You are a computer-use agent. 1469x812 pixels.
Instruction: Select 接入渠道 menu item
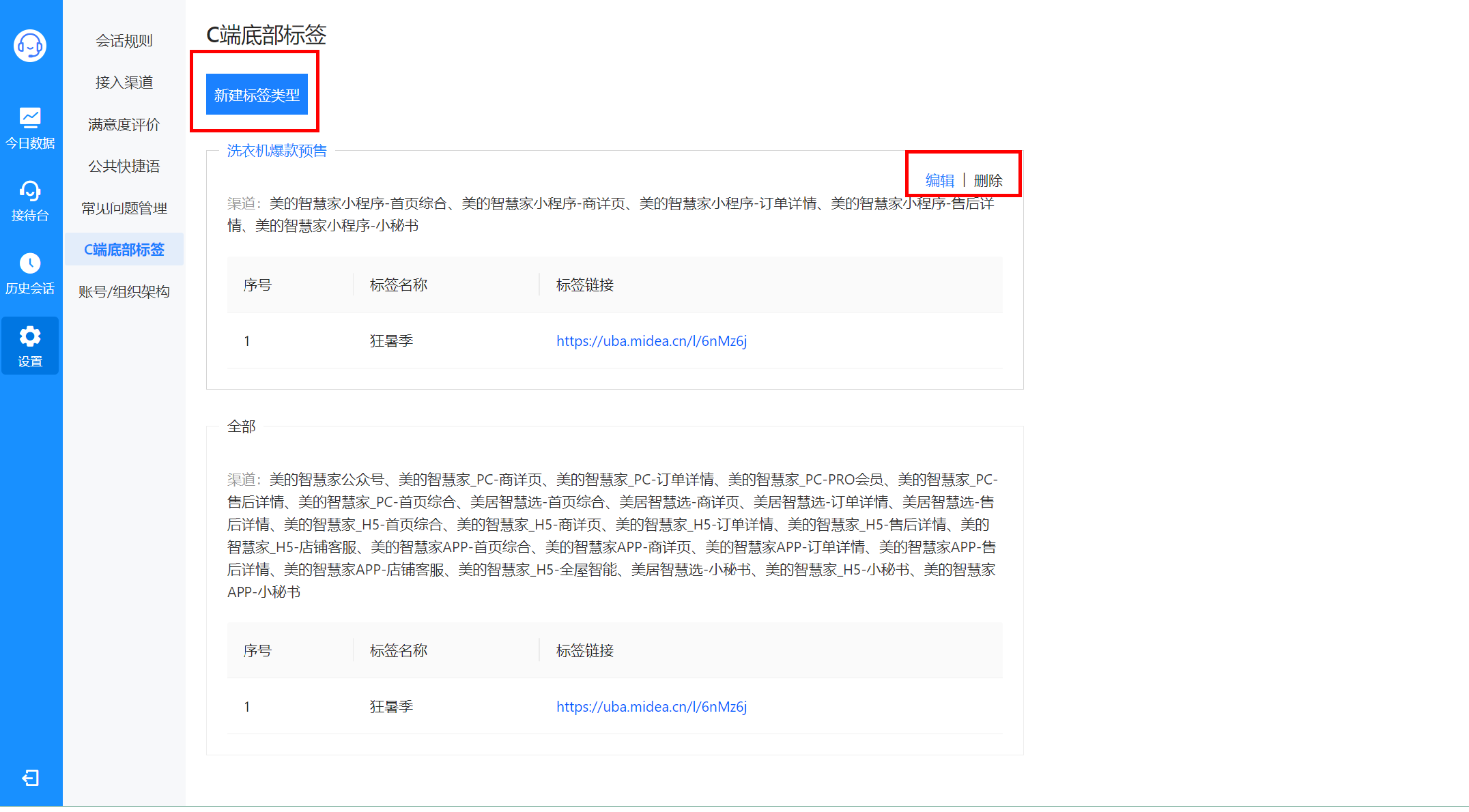[124, 83]
